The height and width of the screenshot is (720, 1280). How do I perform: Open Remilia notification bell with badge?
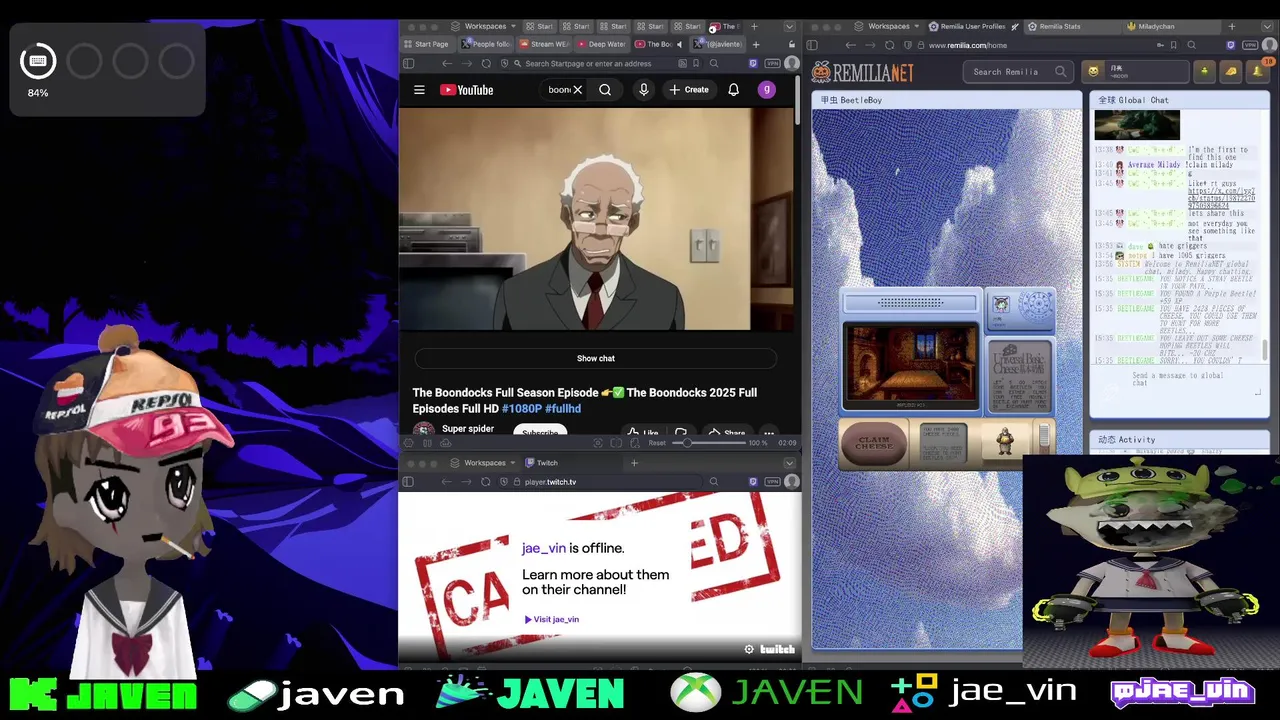[1258, 70]
